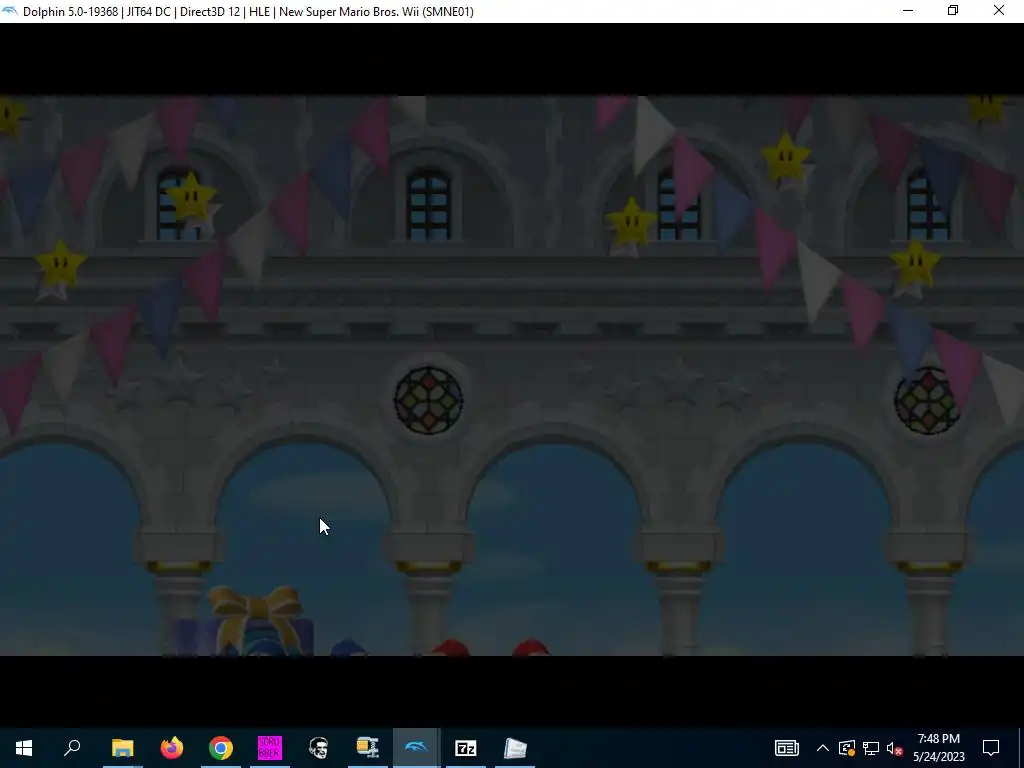Open the muted volume tray icon
This screenshot has width=1024, height=768.
pyautogui.click(x=895, y=748)
